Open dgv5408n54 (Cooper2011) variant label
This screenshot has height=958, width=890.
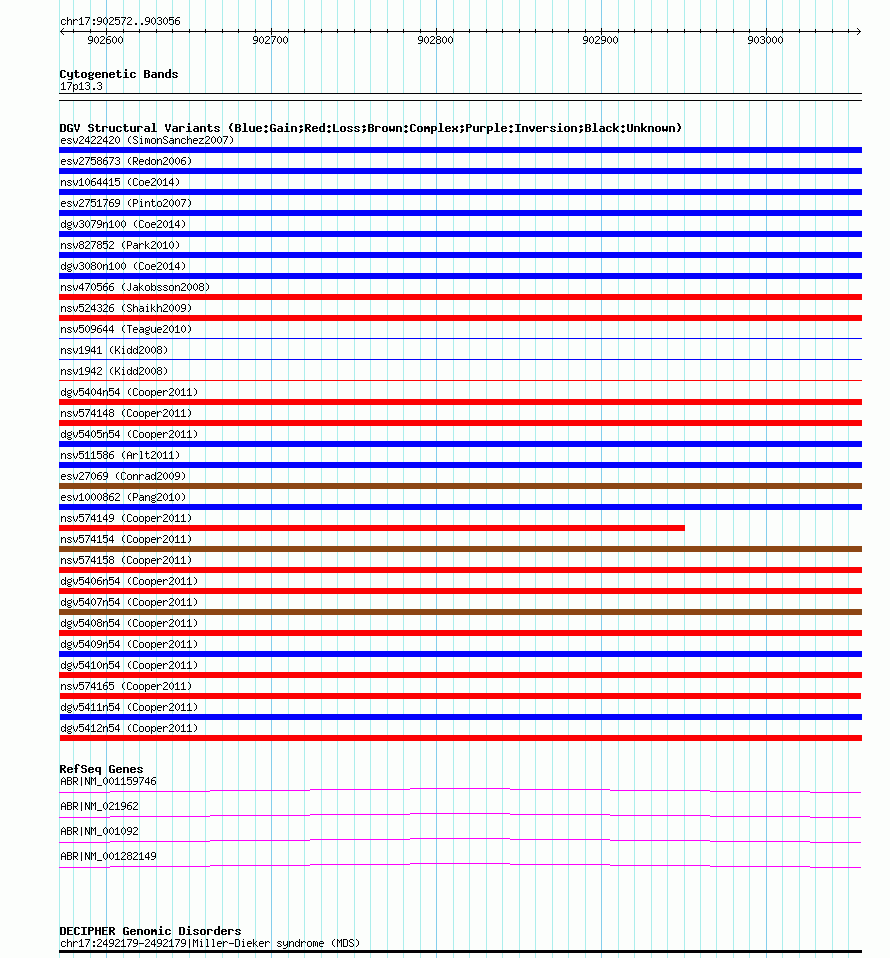tap(129, 623)
